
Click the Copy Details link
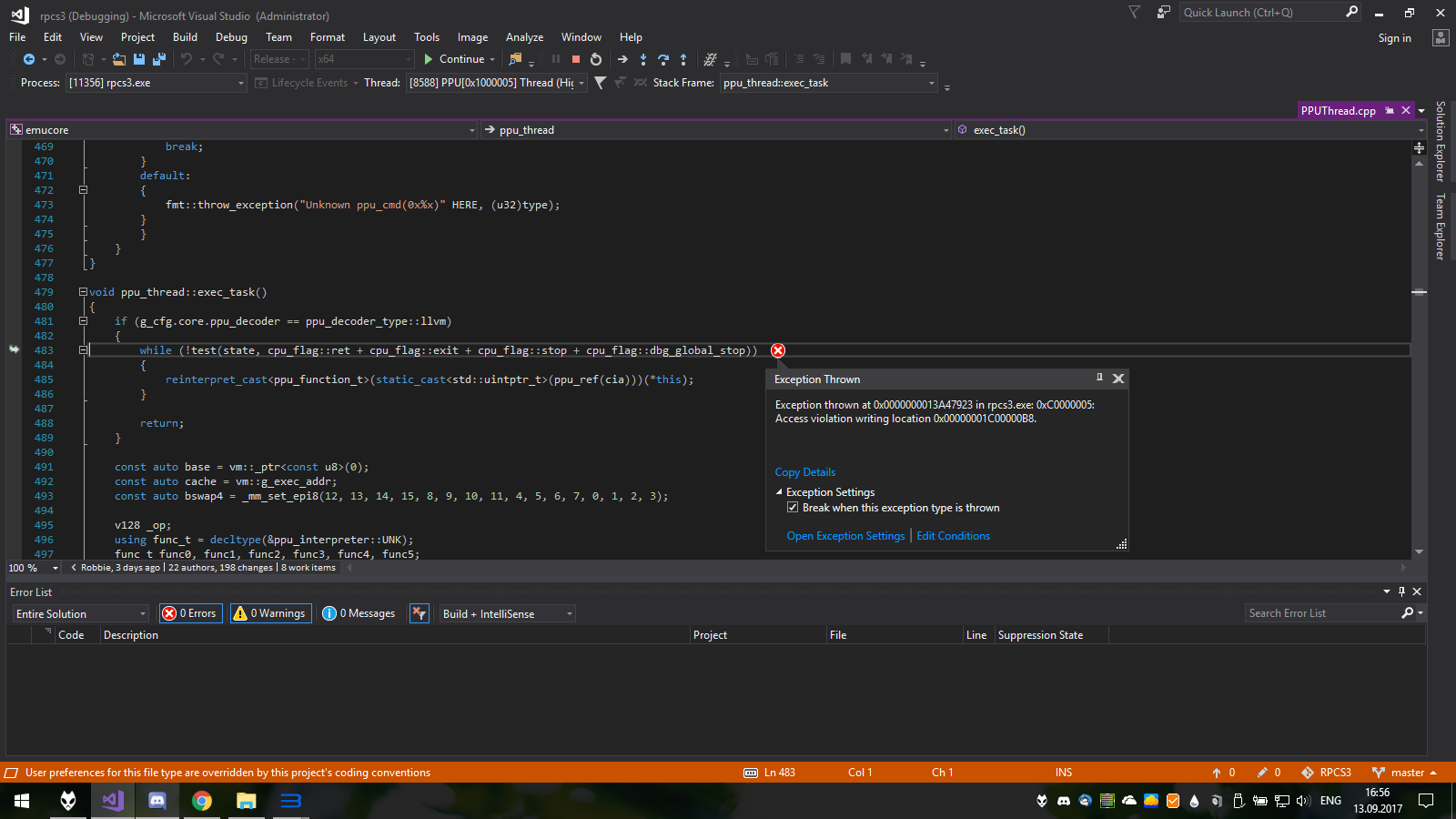pyautogui.click(x=804, y=471)
